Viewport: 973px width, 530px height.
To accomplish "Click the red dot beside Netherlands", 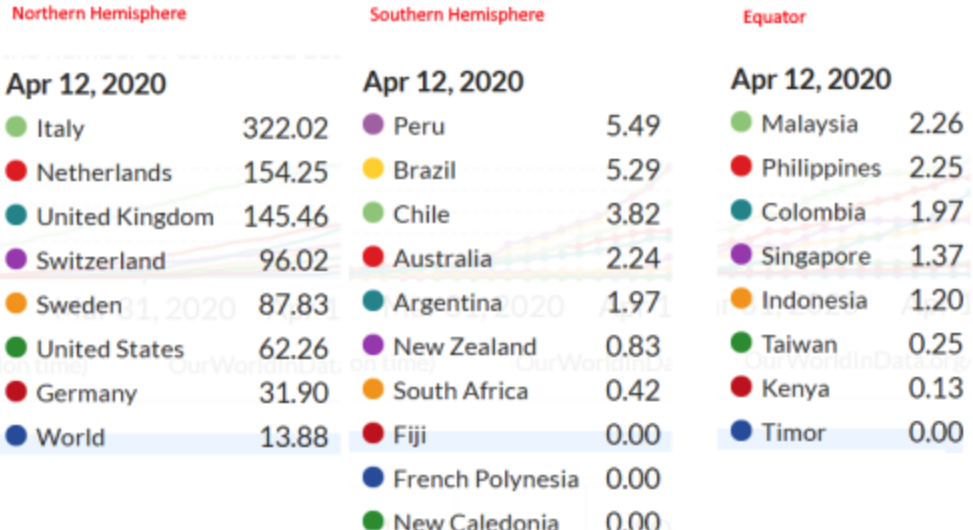I will click(x=16, y=172).
